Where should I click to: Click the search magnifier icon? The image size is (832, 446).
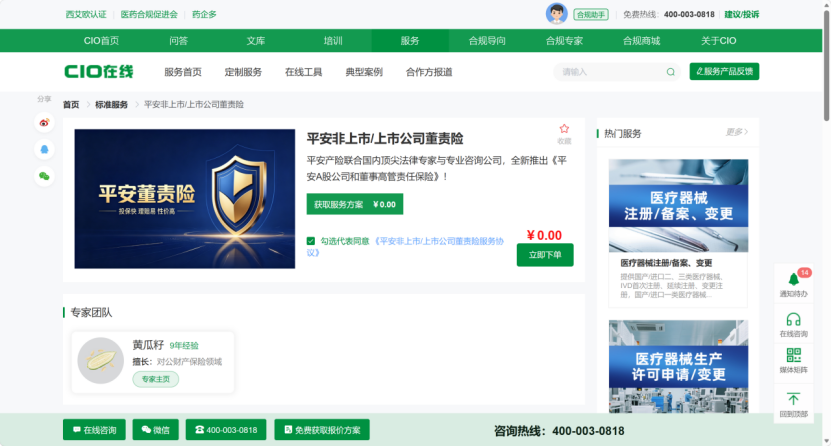(671, 72)
